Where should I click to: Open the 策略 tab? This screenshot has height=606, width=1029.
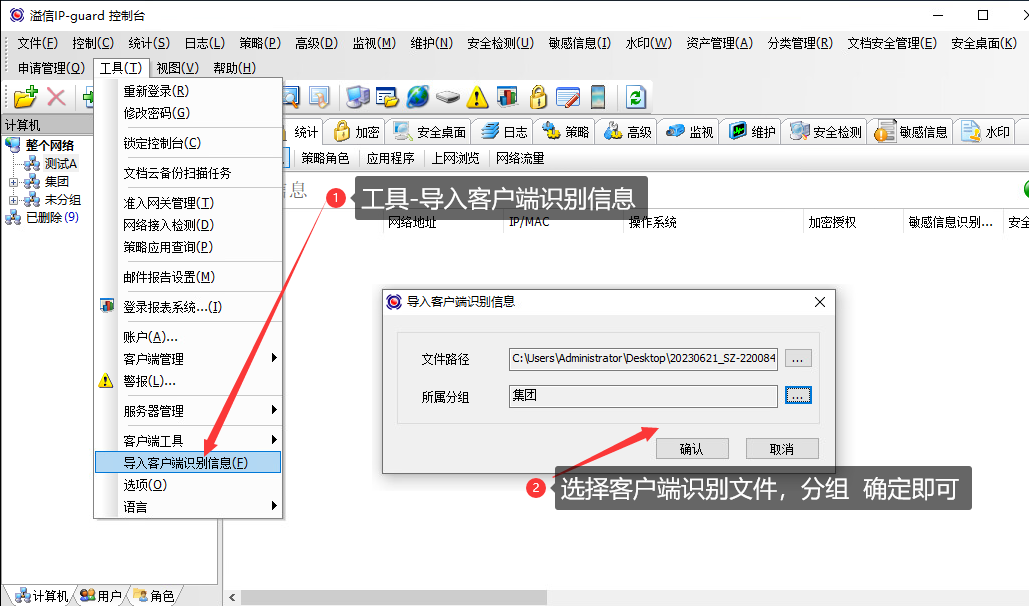pyautogui.click(x=564, y=132)
